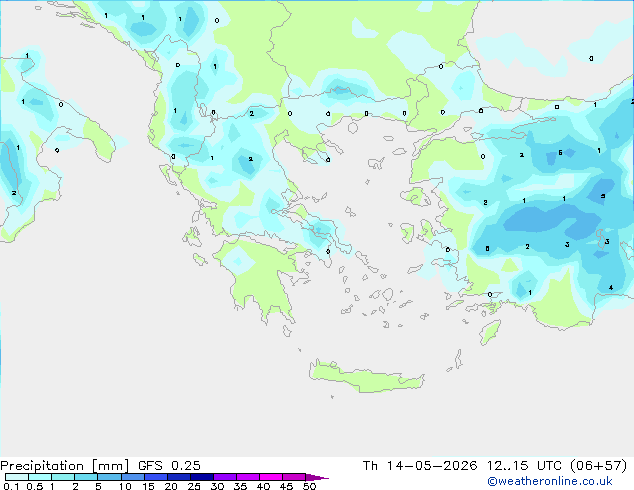Click the island of Crete on the map
Viewport: 634px width, 490px height.
pos(366,377)
